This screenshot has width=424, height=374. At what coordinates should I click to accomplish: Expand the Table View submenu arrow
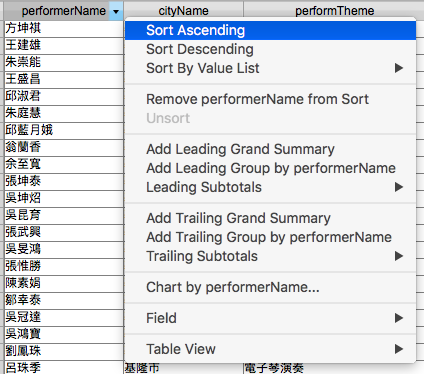tap(399, 349)
